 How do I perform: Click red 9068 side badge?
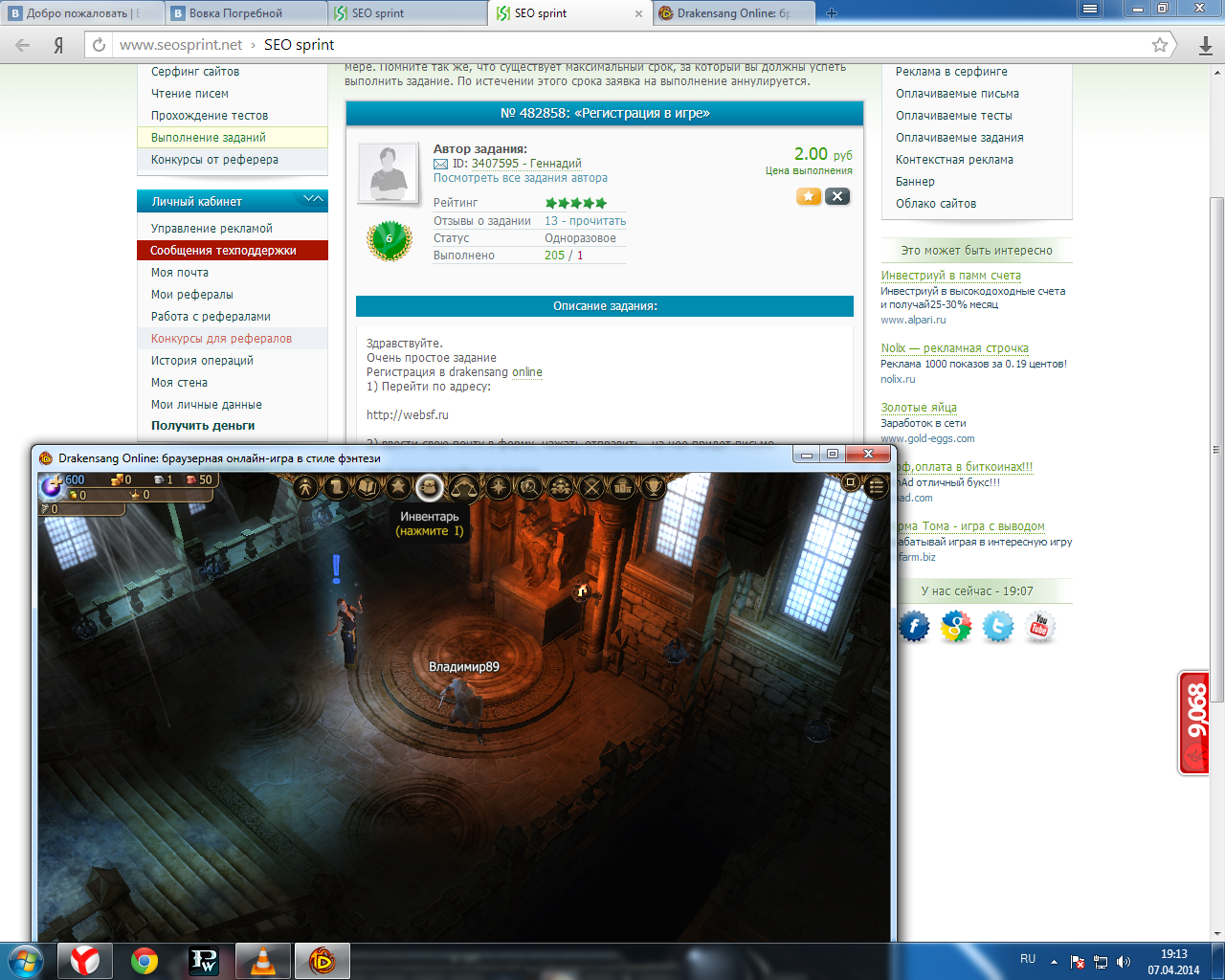tap(1193, 723)
